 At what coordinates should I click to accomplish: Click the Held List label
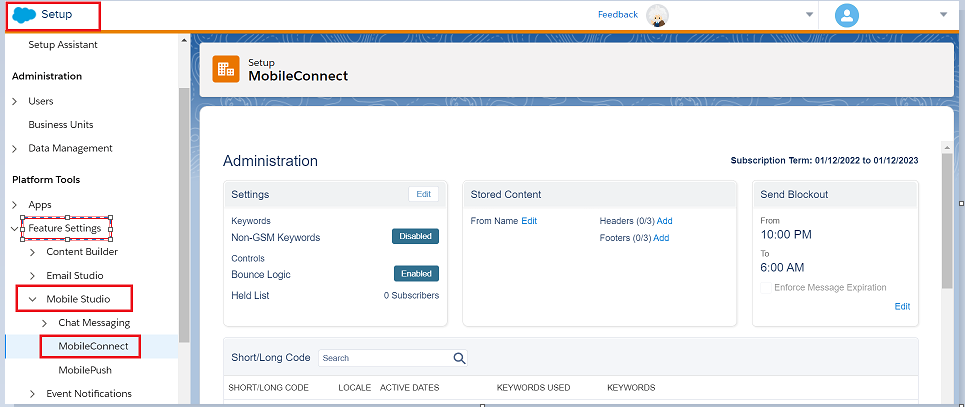[250, 296]
